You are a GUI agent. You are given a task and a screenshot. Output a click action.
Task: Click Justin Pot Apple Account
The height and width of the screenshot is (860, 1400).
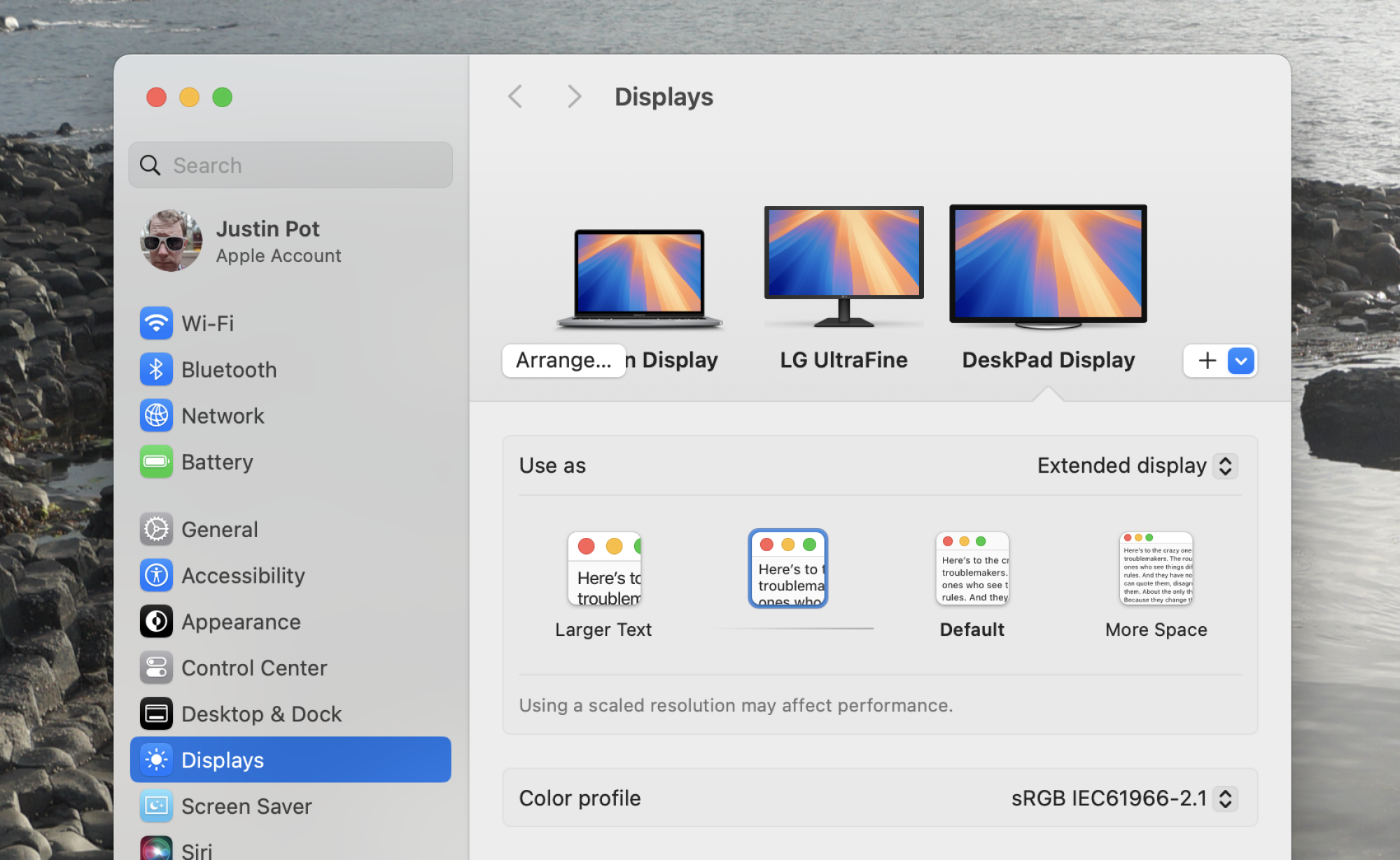[x=290, y=240]
